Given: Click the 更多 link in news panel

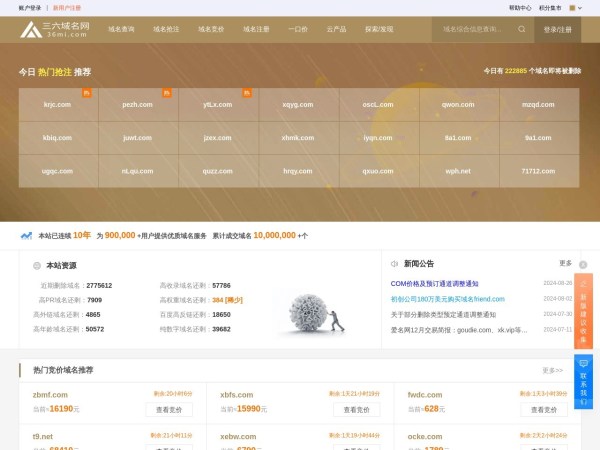Looking at the screenshot, I should pos(565,263).
